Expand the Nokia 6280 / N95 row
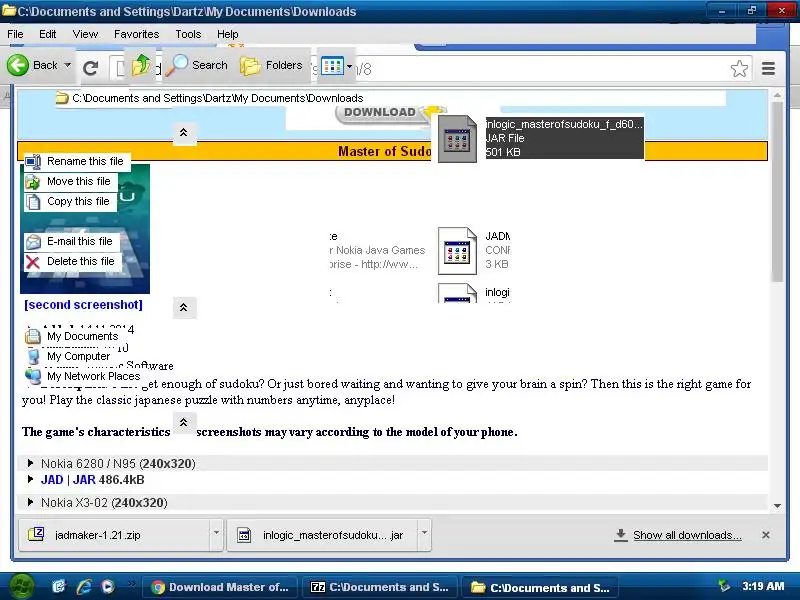The width and height of the screenshot is (800, 600). click(30, 463)
